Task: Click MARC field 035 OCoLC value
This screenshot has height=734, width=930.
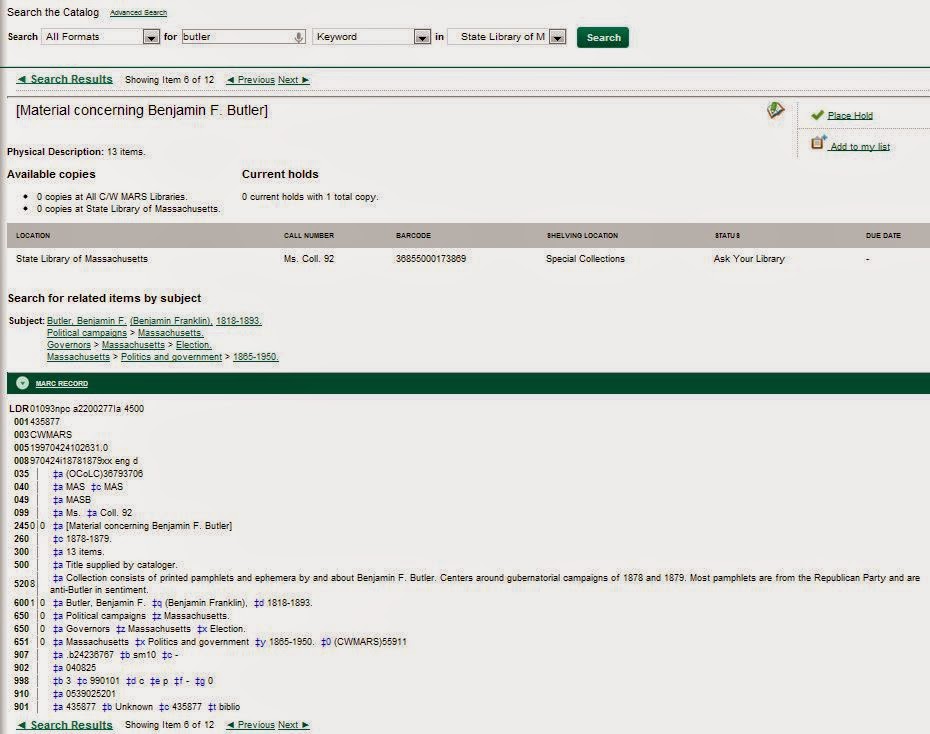Action: pos(104,474)
